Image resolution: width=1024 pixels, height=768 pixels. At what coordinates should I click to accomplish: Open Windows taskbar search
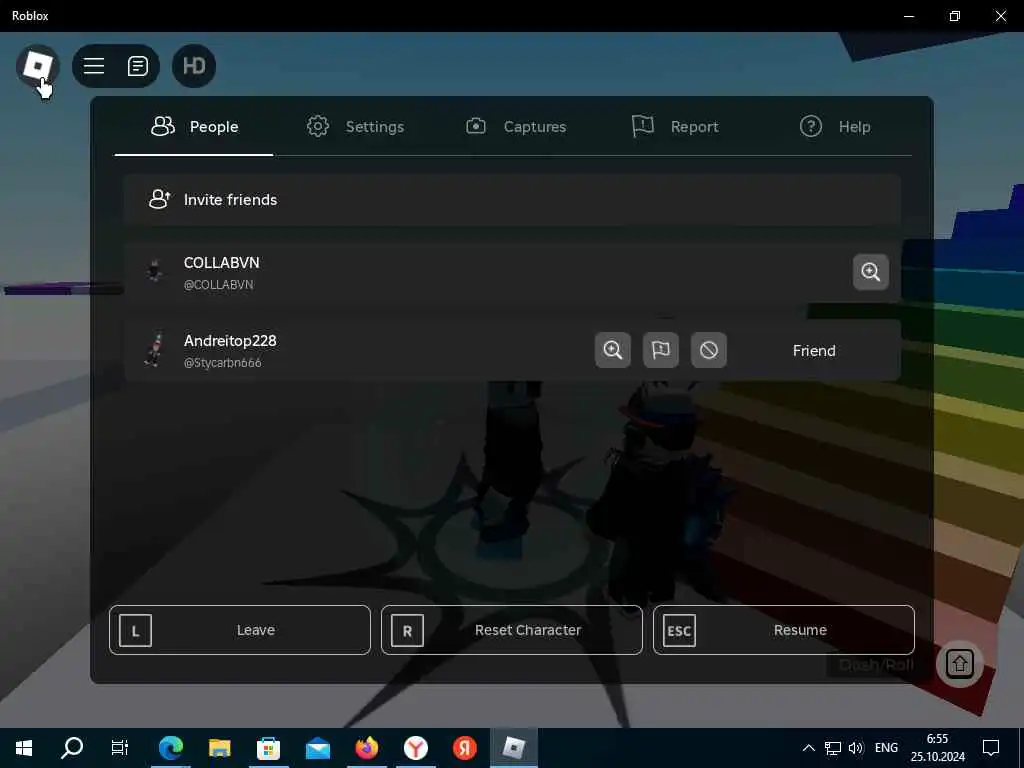click(72, 748)
